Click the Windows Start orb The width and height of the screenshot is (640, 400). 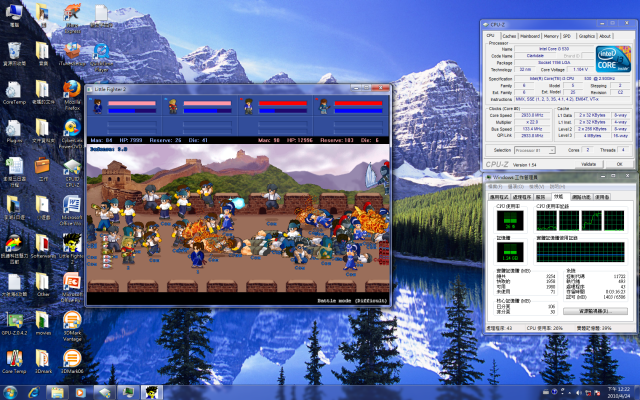point(10,393)
